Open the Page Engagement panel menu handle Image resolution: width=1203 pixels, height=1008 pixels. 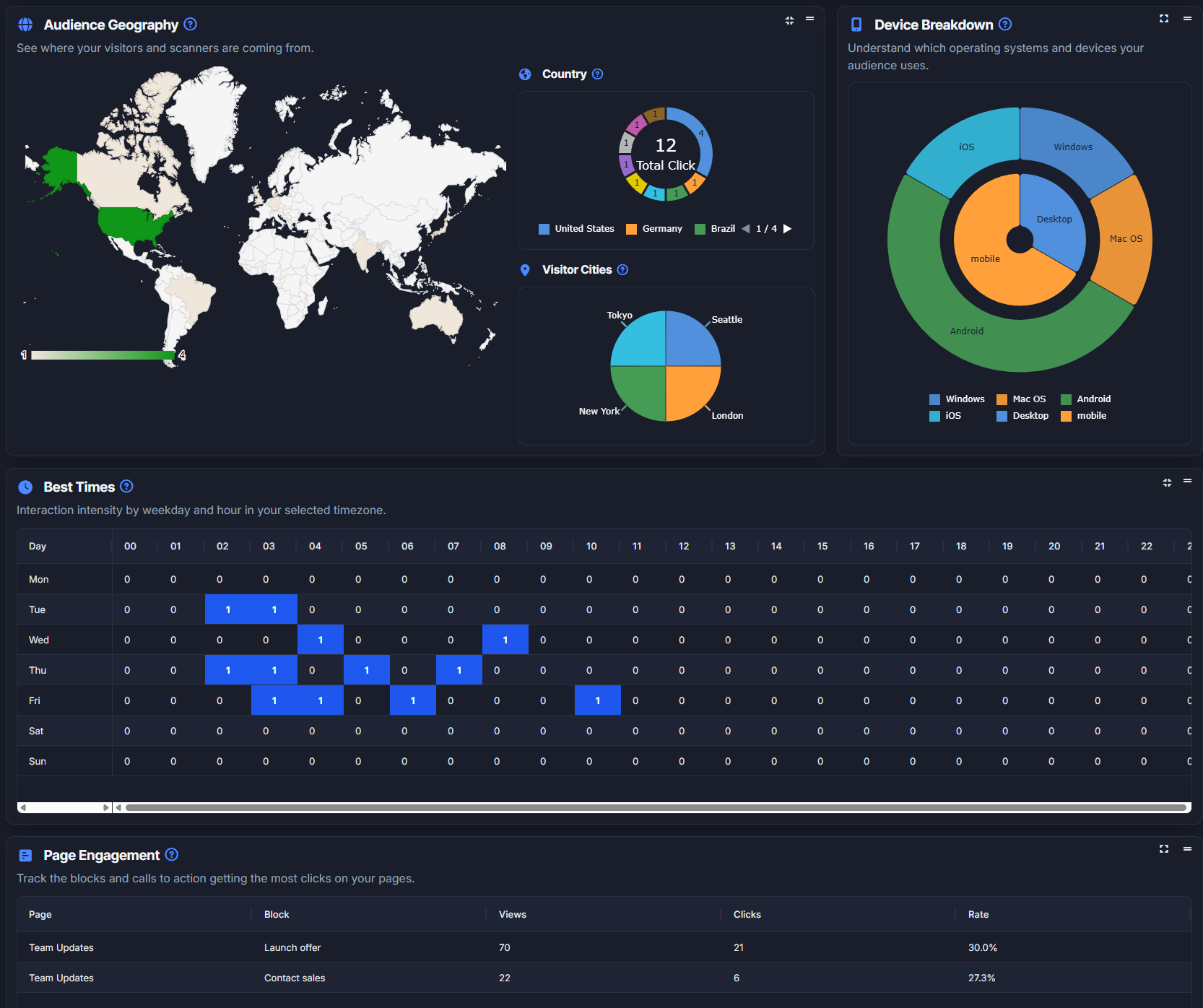[x=1187, y=849]
